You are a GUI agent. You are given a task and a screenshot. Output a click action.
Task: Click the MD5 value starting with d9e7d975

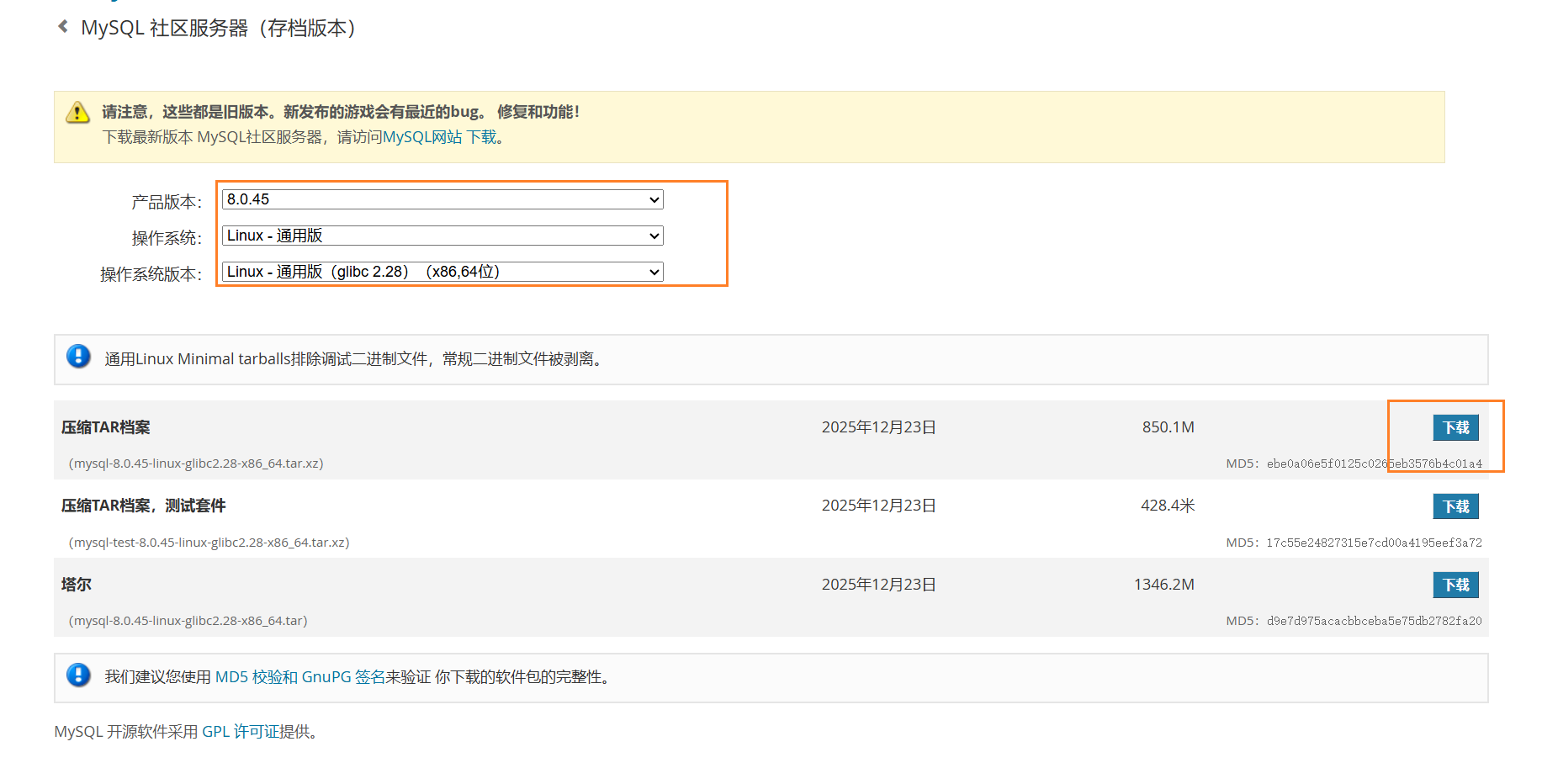(1375, 621)
